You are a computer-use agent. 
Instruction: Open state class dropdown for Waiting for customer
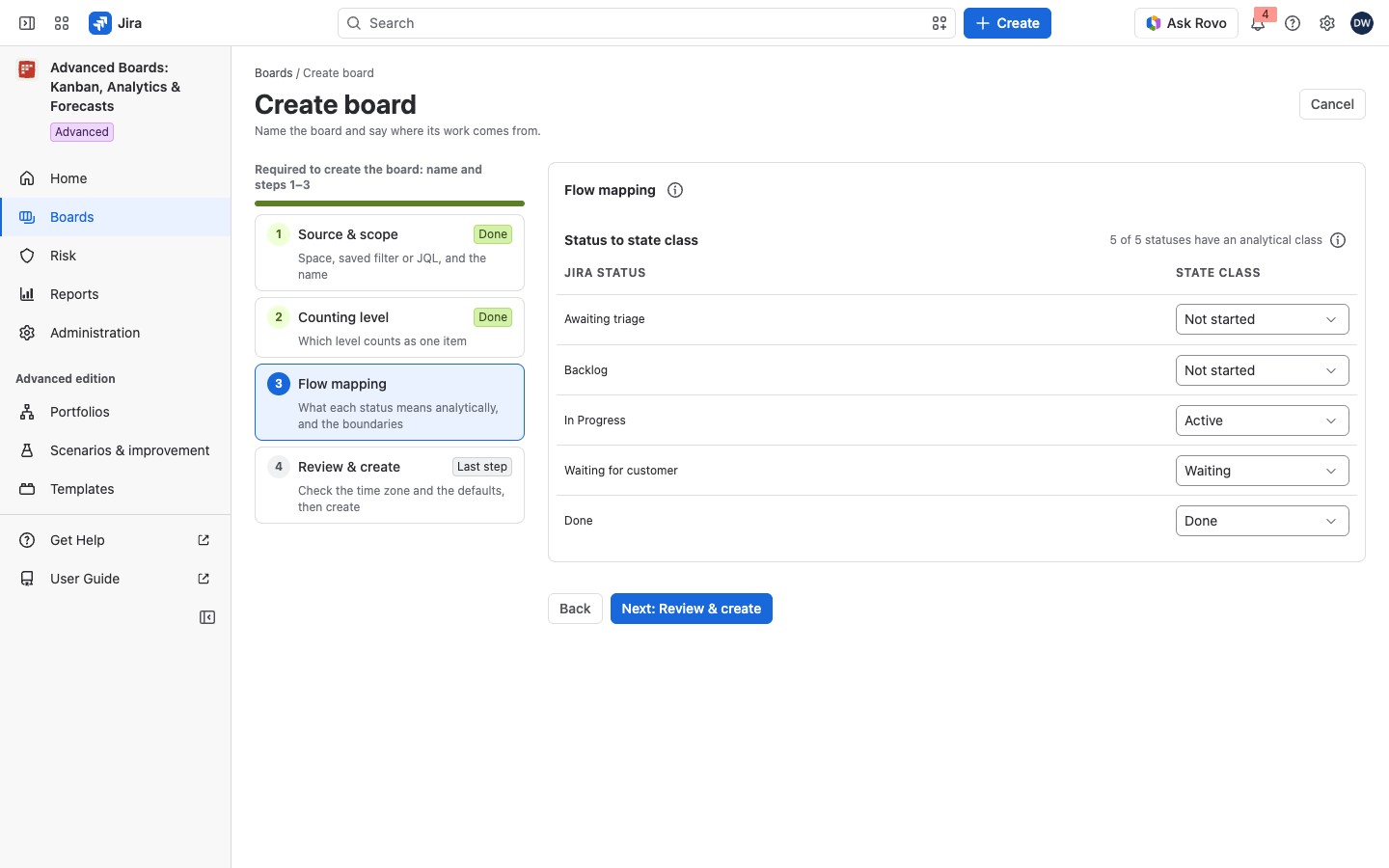(x=1262, y=471)
